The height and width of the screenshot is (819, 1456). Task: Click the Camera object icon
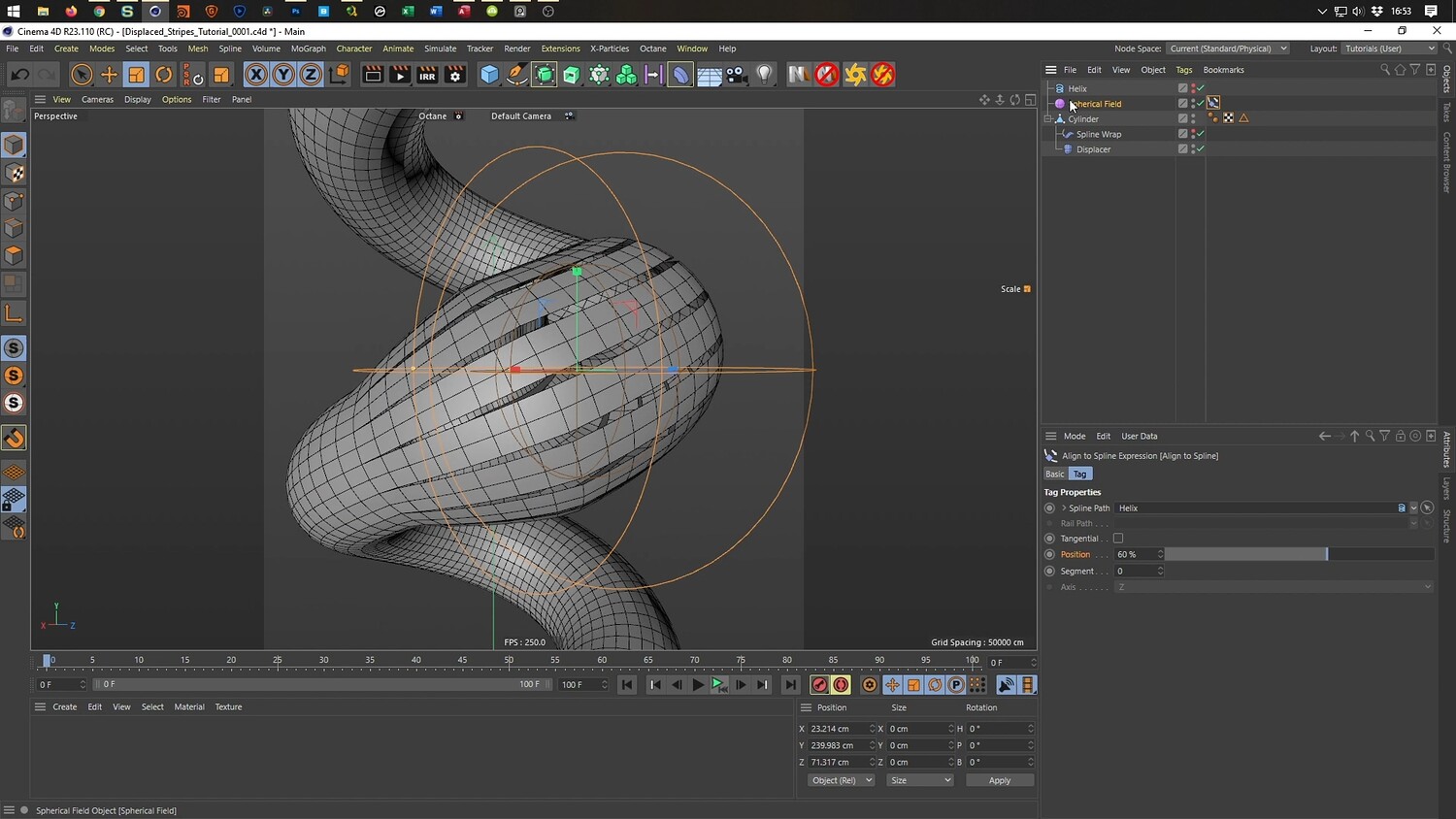[737, 75]
